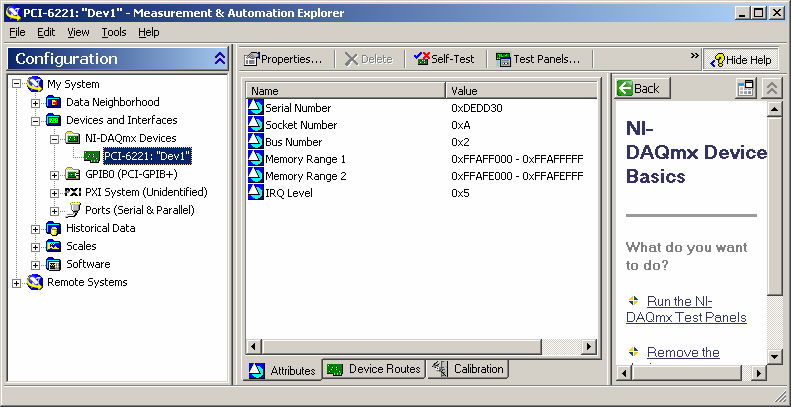This screenshot has height=407, width=791.
Task: Select the Socket Number attribute icon
Action: coord(256,125)
